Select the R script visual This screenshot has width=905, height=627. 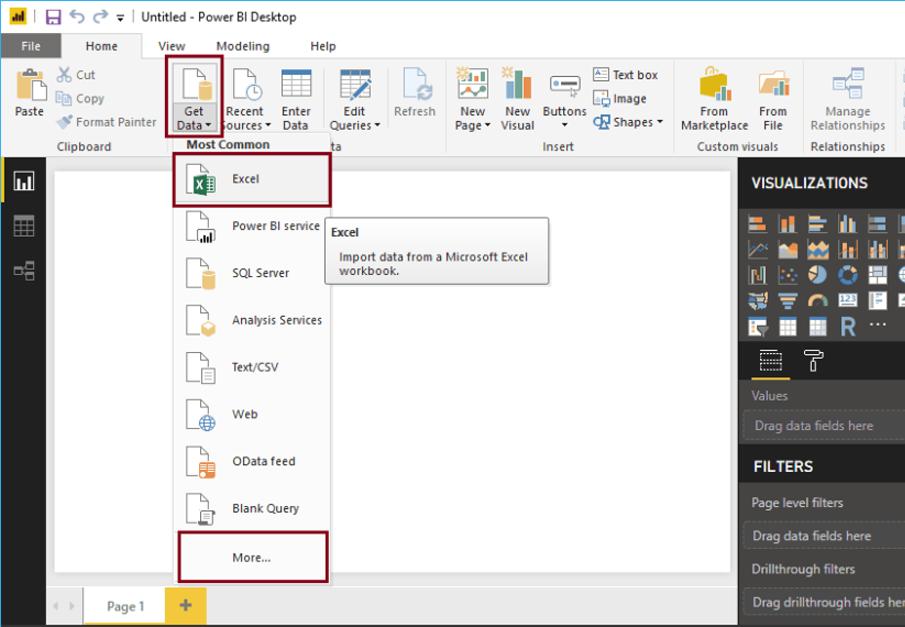coord(848,327)
